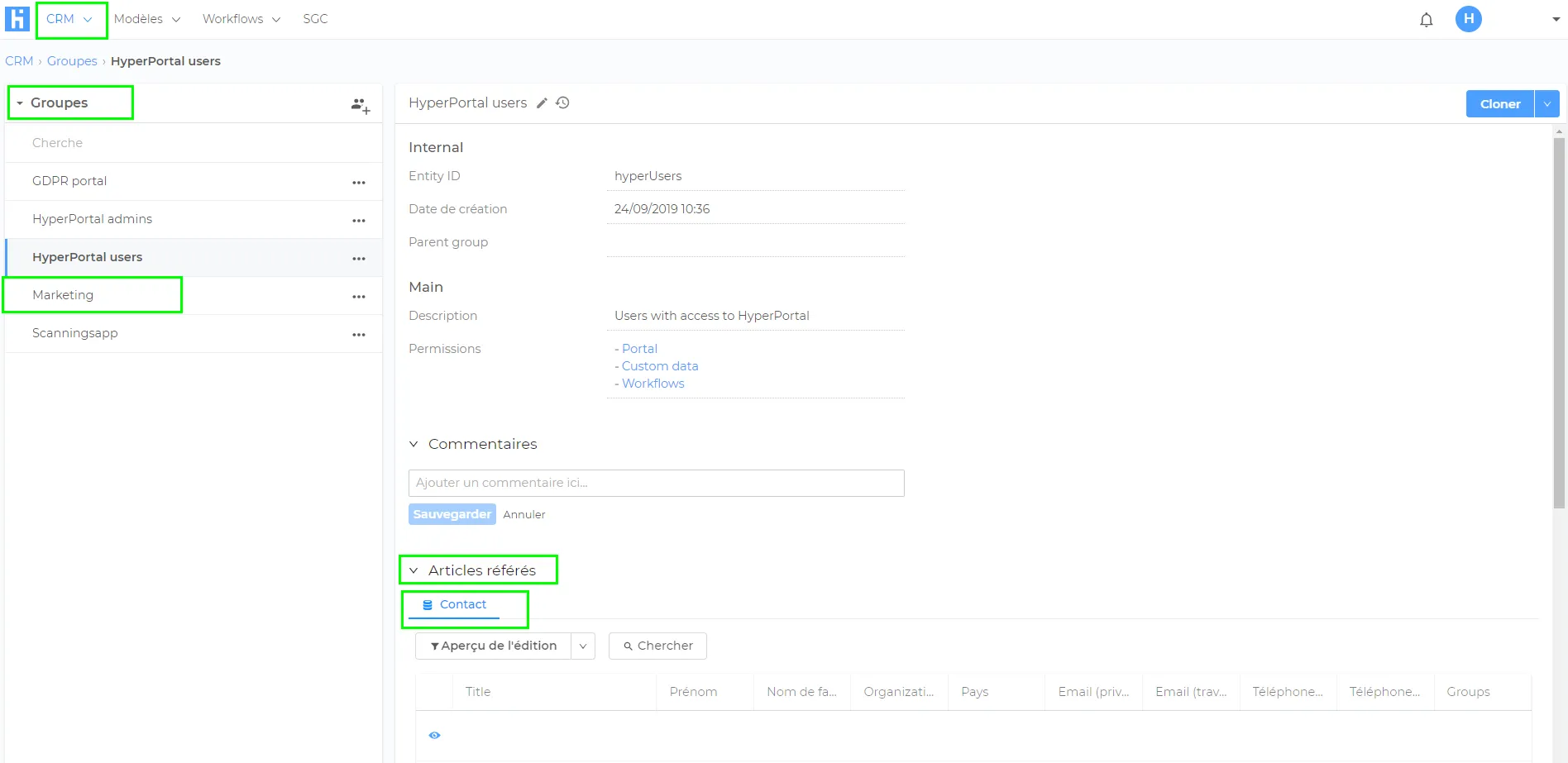This screenshot has height=763, width=1568.
Task: Focus the Cherche search field
Action: [x=194, y=143]
